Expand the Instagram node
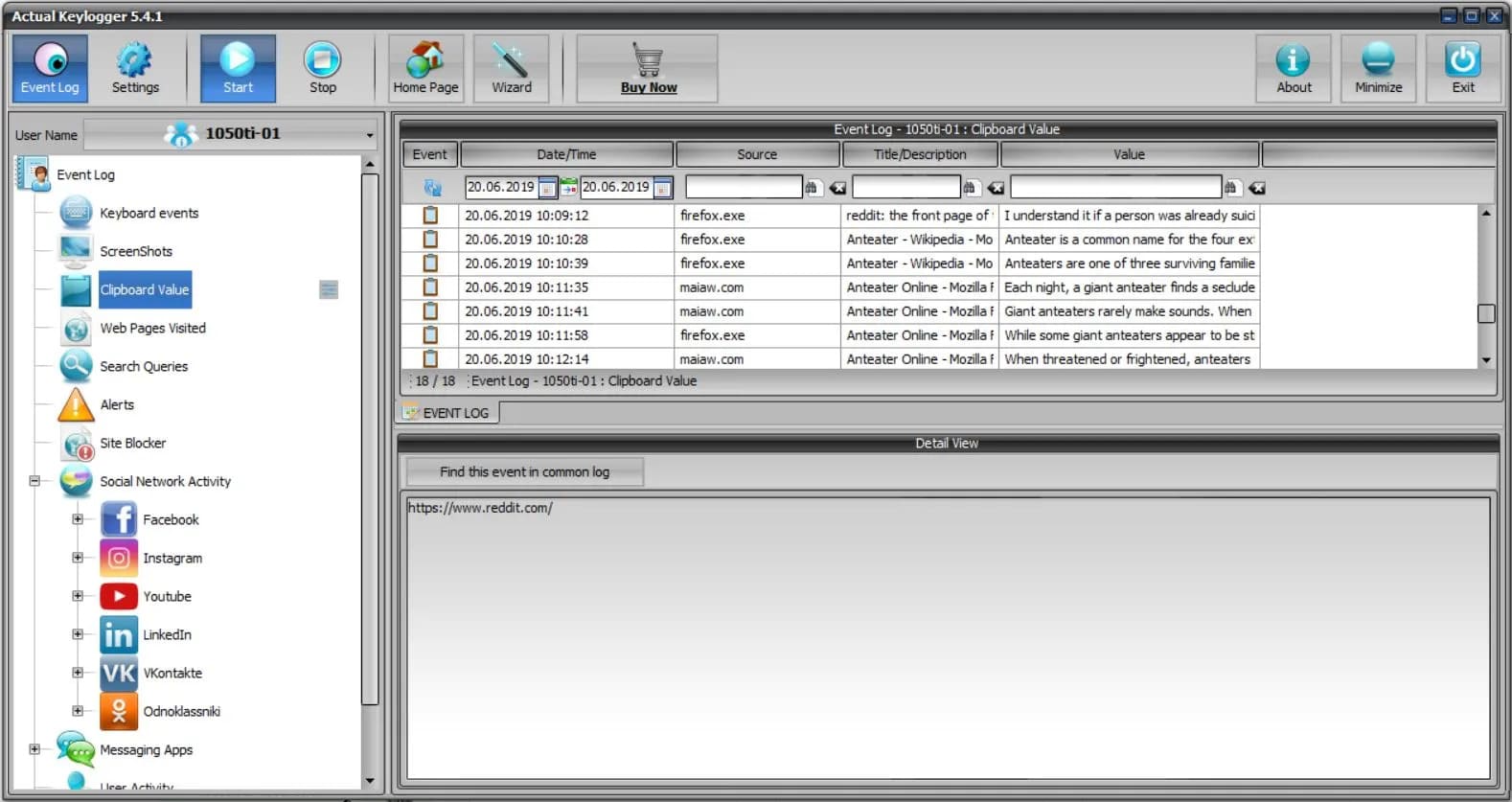 click(x=78, y=558)
